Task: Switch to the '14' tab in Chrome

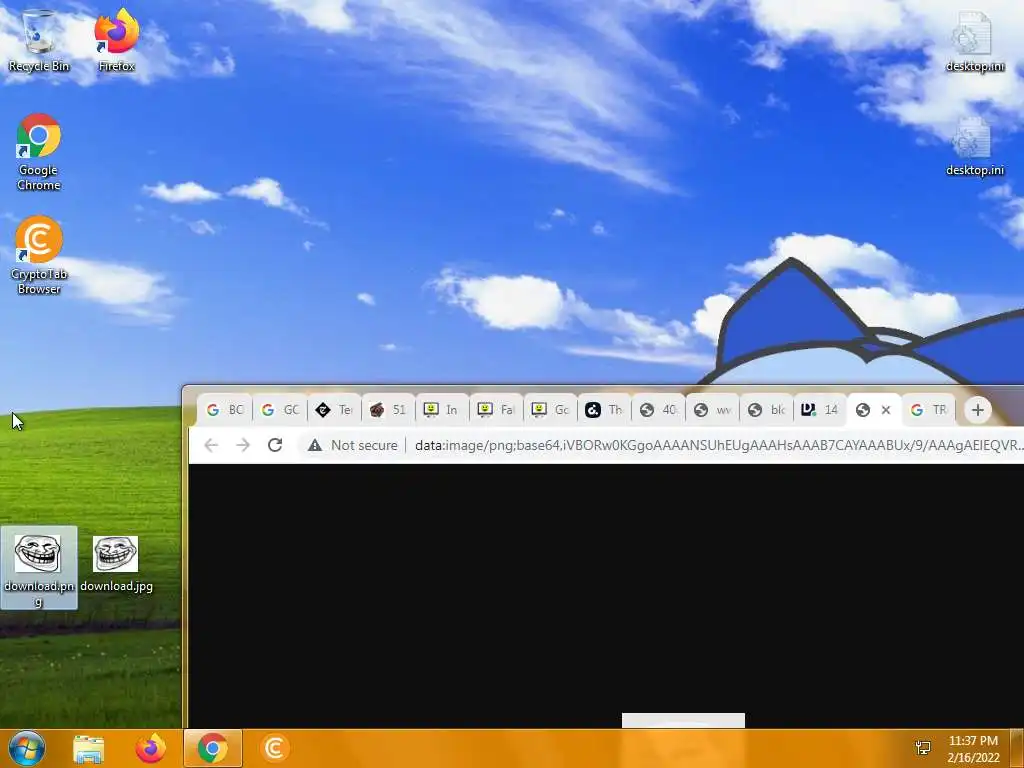Action: point(820,410)
